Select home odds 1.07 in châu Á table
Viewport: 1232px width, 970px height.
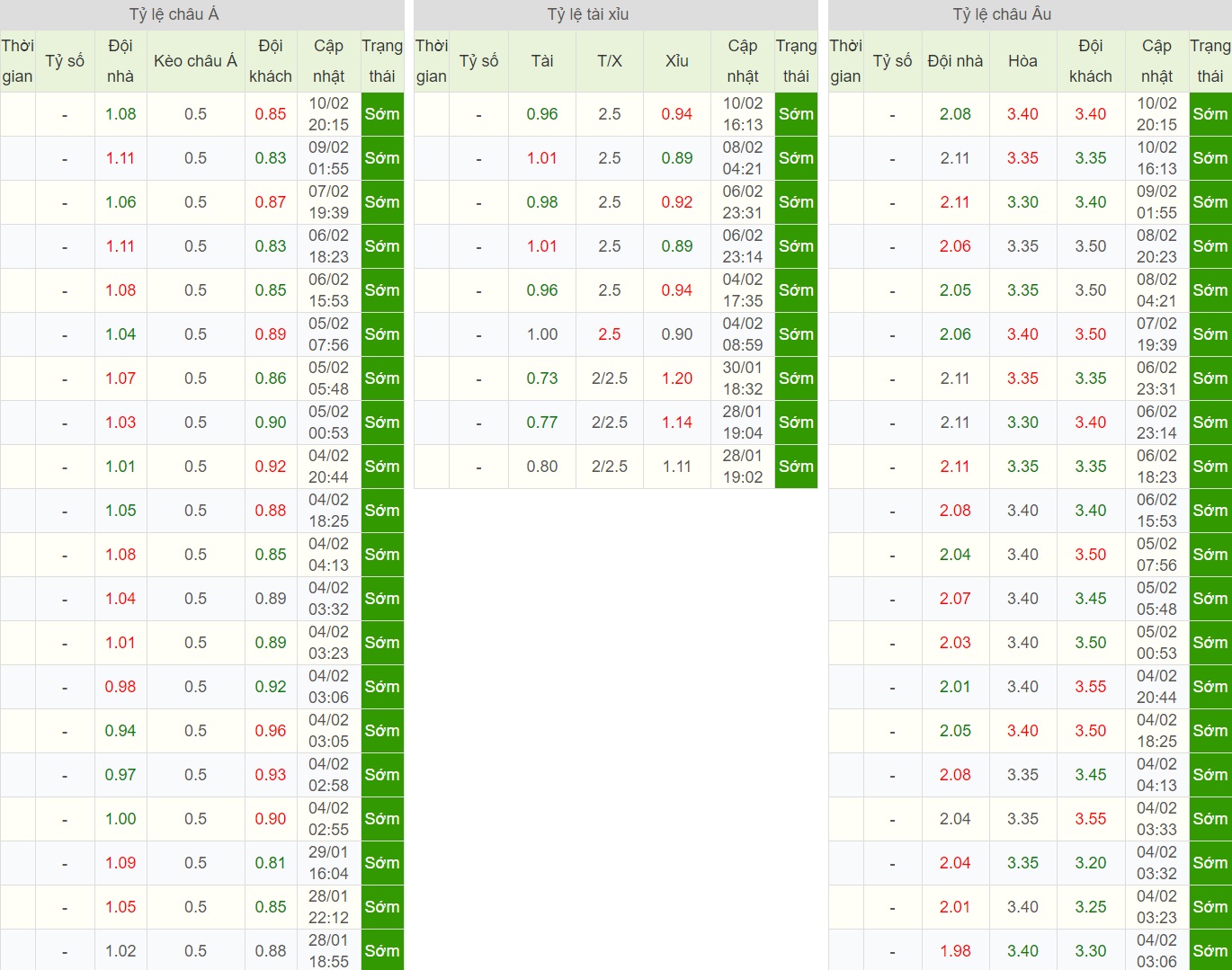(x=121, y=378)
